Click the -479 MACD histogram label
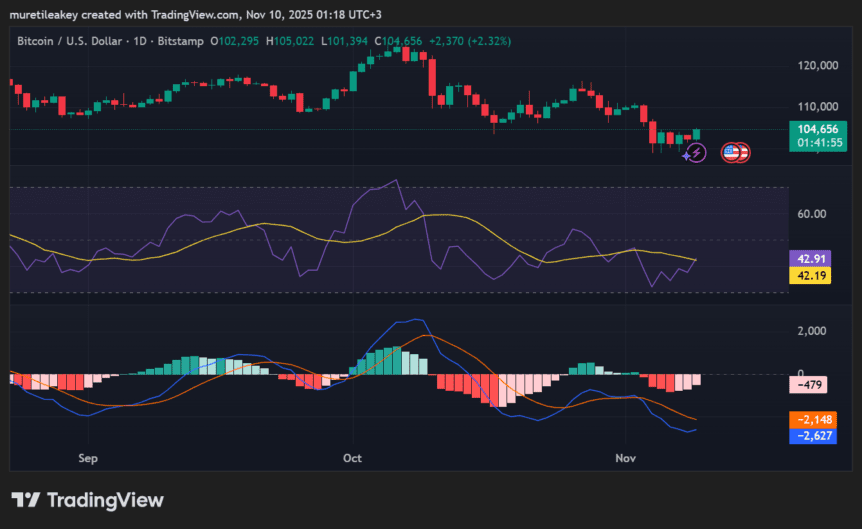 808,385
